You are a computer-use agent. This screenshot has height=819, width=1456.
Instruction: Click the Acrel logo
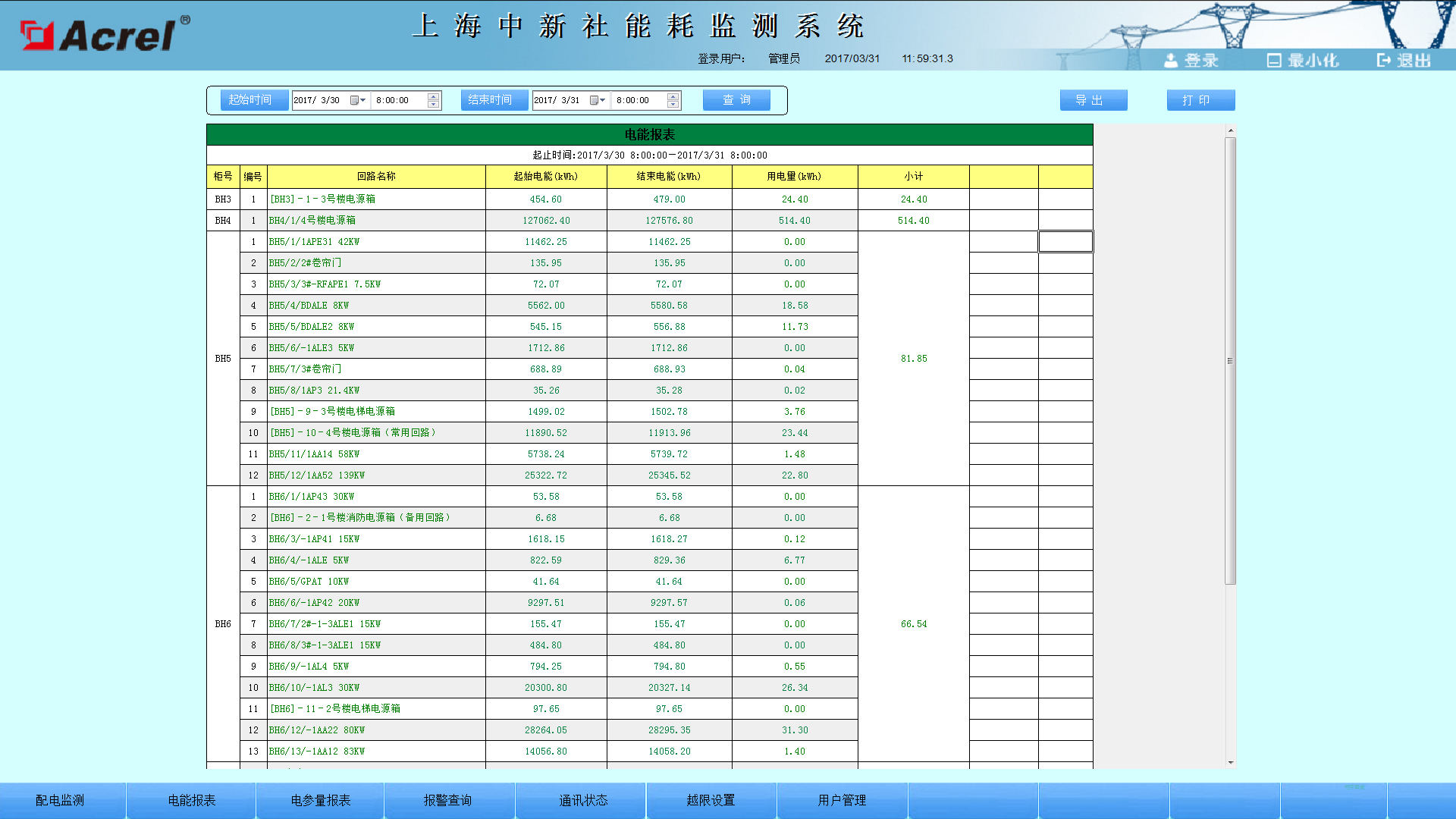(106, 34)
